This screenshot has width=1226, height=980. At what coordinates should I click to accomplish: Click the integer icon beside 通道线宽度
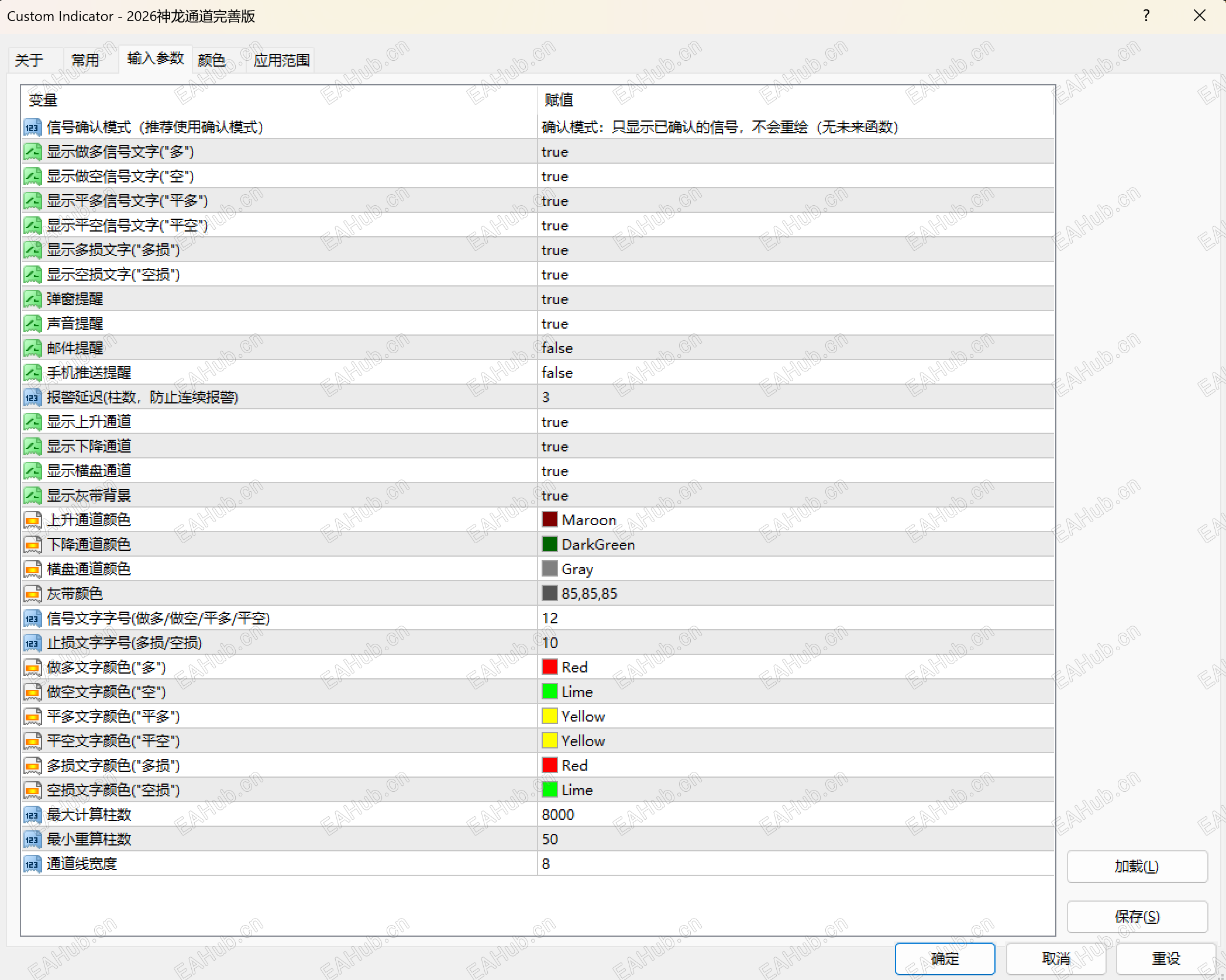click(x=32, y=864)
